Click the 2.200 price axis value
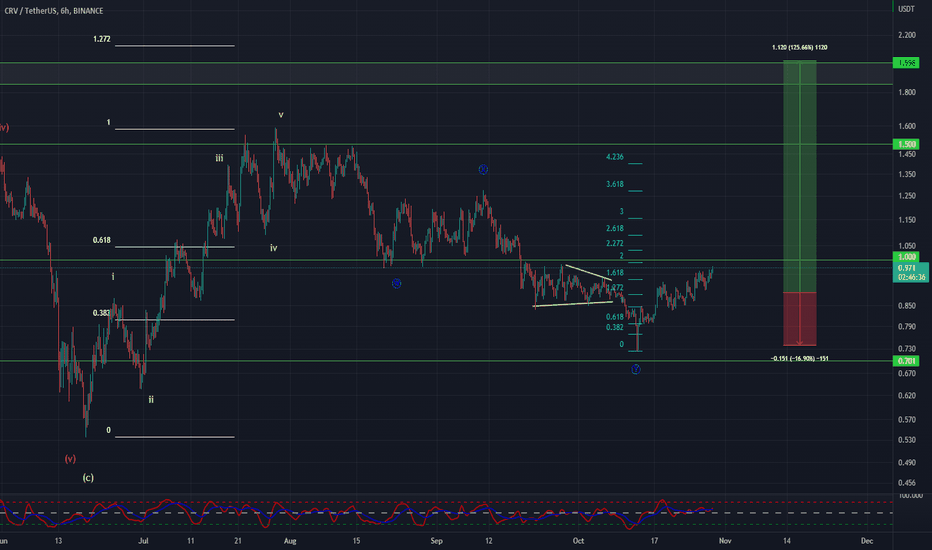The width and height of the screenshot is (932, 550). pos(907,35)
